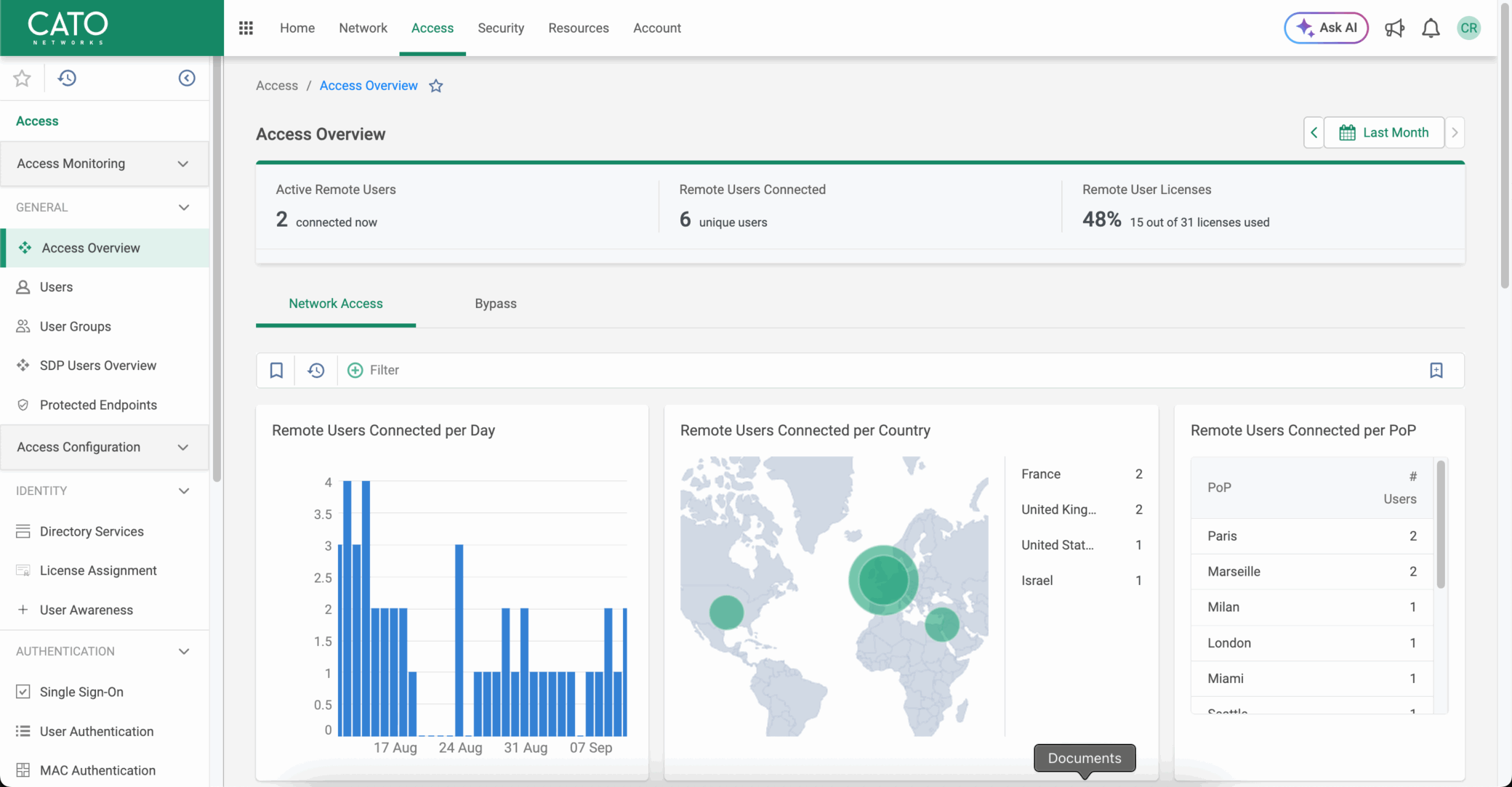
Task: Click the PoP table vertical scrollbar
Action: (x=1441, y=524)
